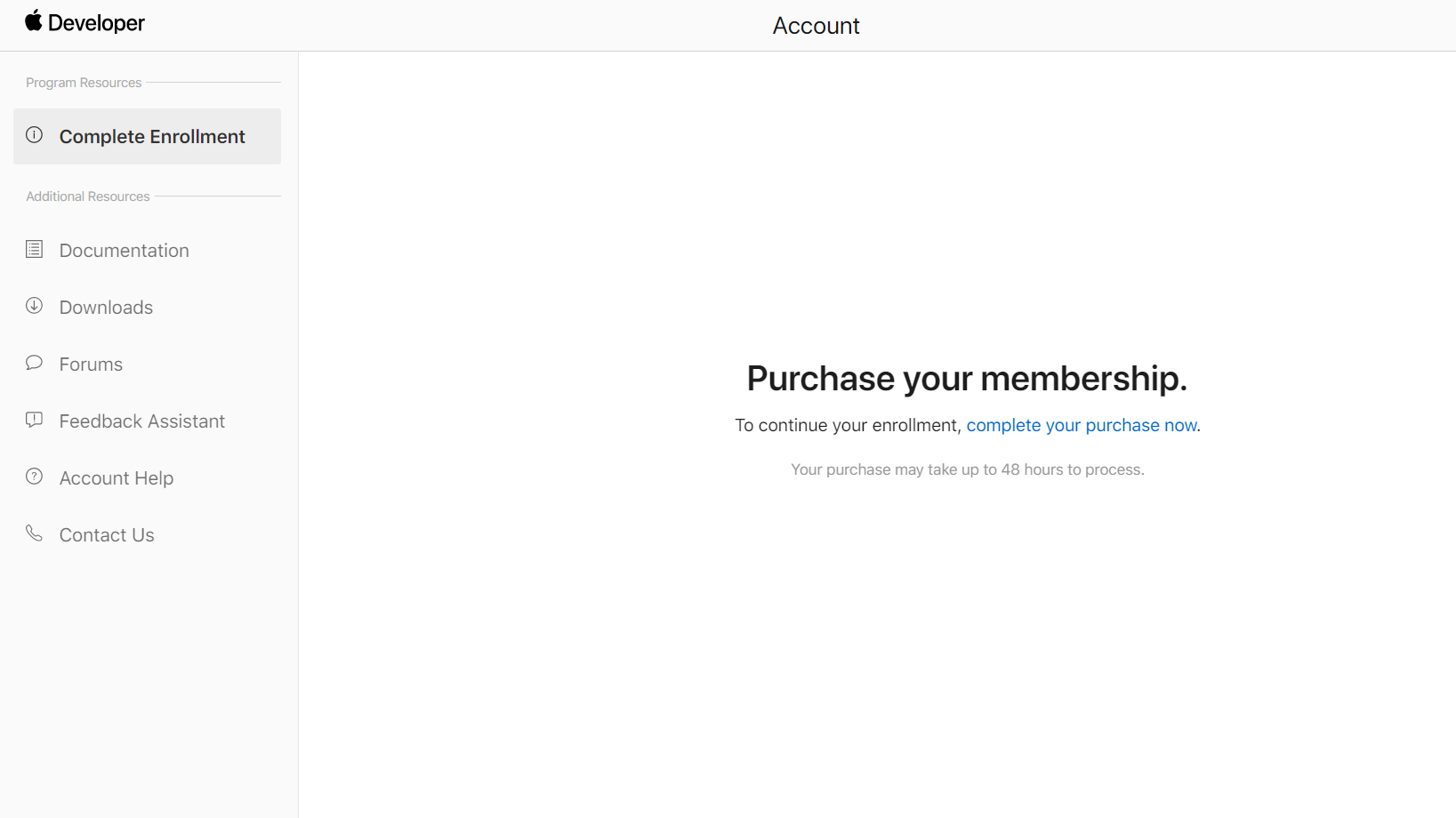Select the Complete Enrollment sidebar label

click(x=152, y=137)
